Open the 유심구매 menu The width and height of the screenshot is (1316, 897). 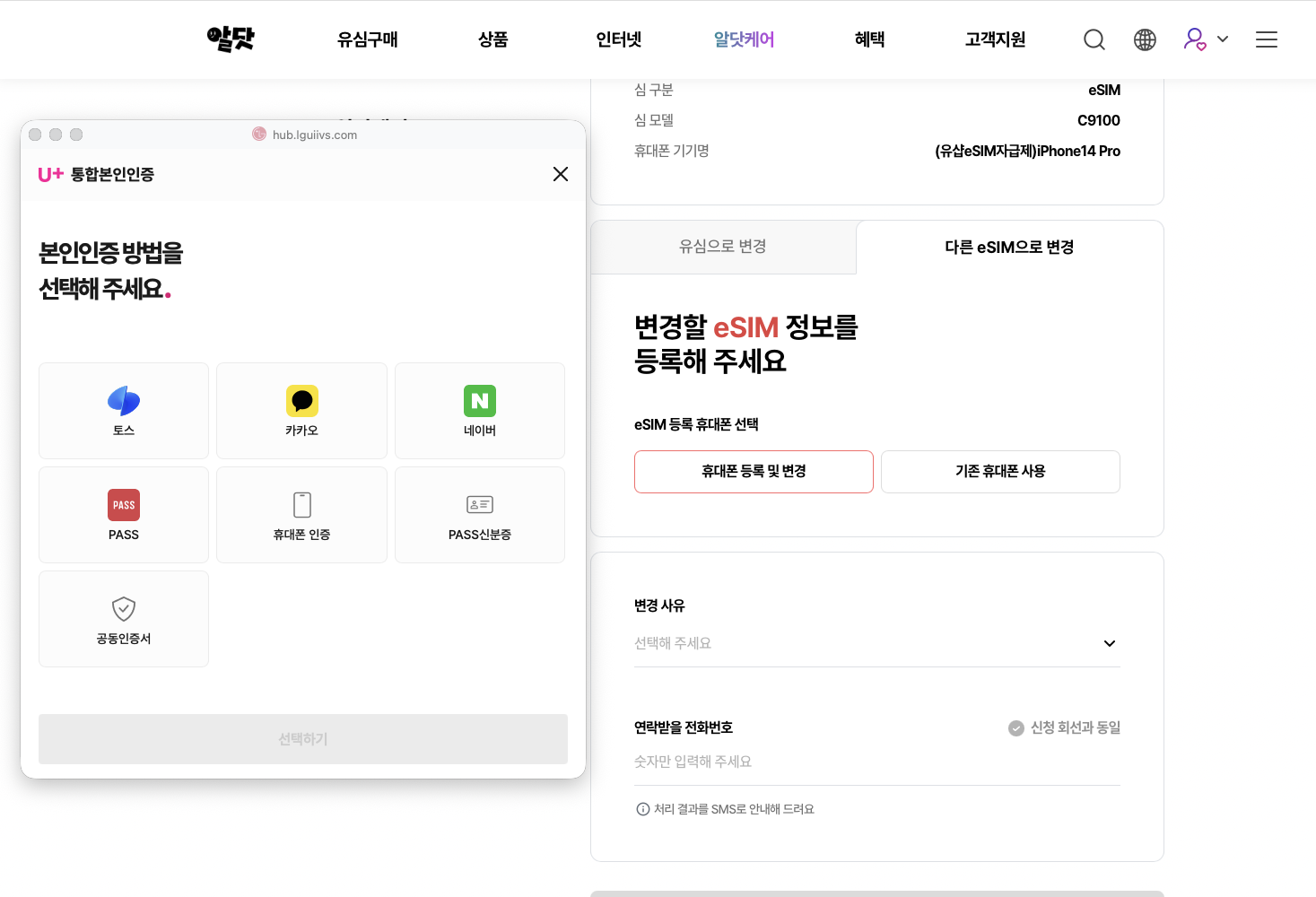[368, 39]
